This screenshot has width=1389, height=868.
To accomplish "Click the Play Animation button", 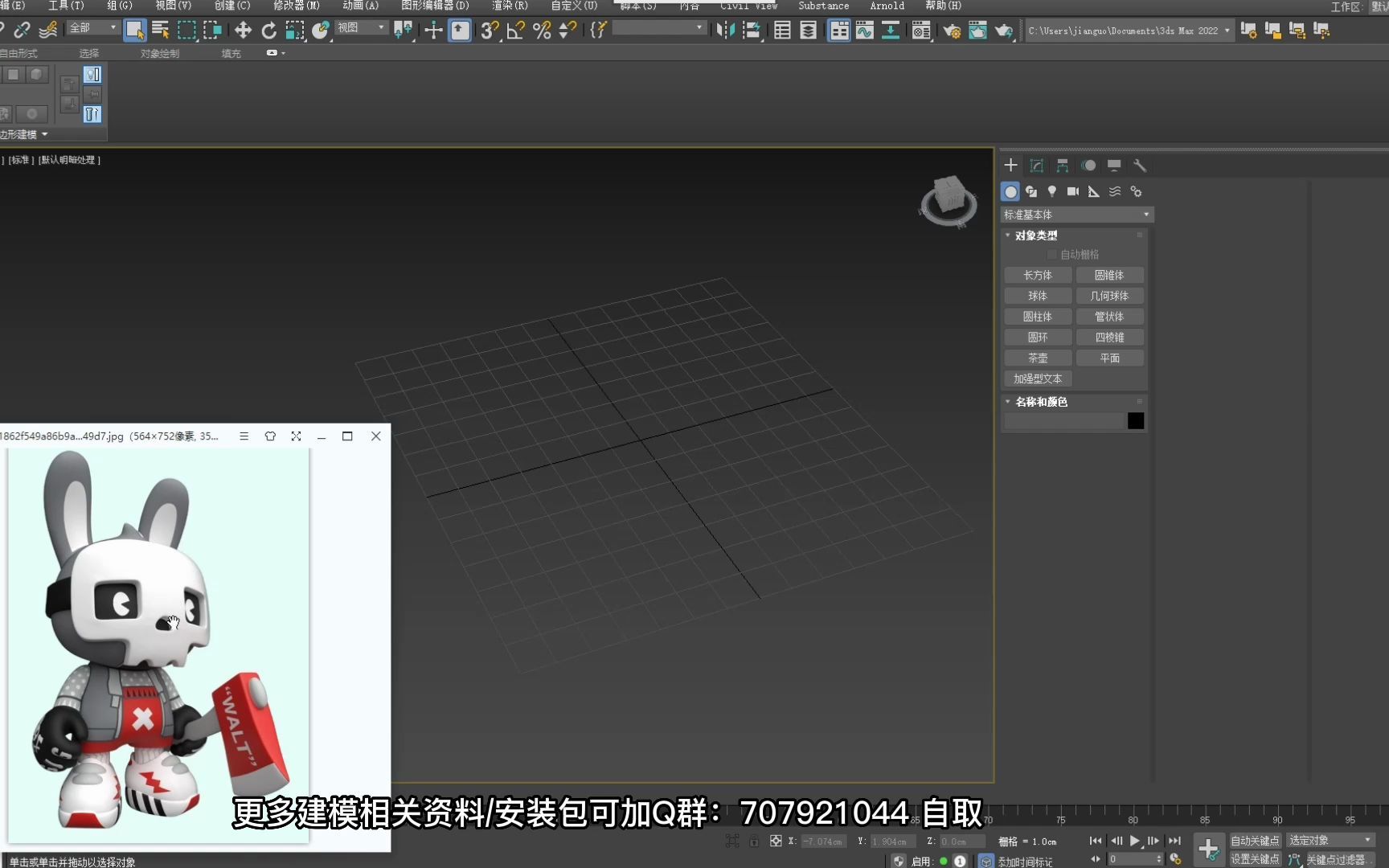I will pyautogui.click(x=1135, y=841).
